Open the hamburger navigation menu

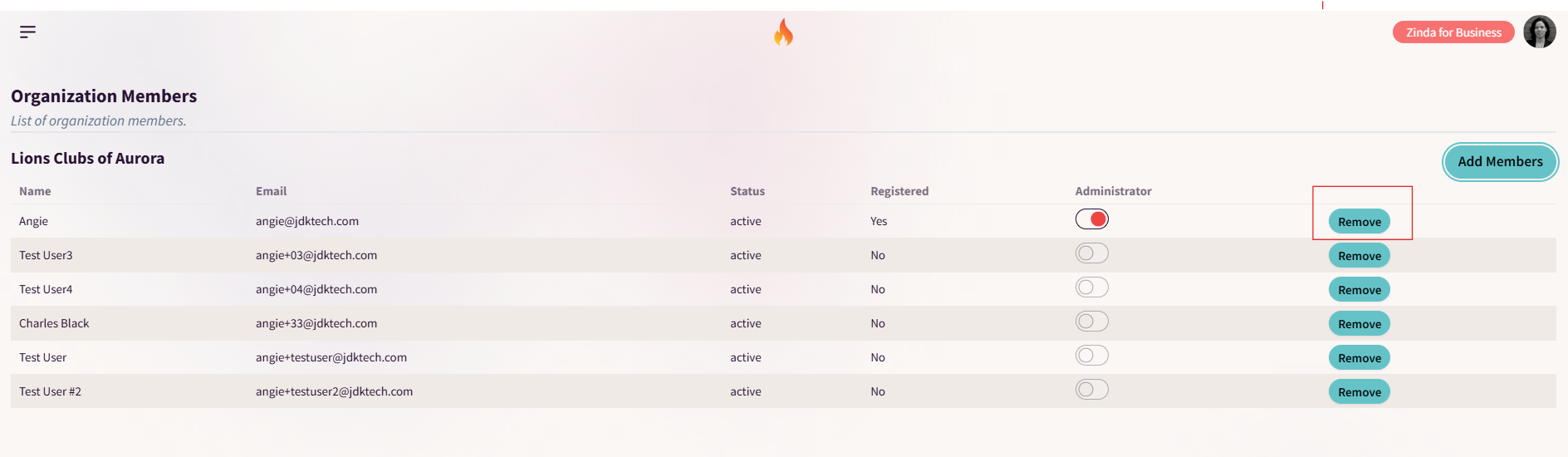point(27,32)
